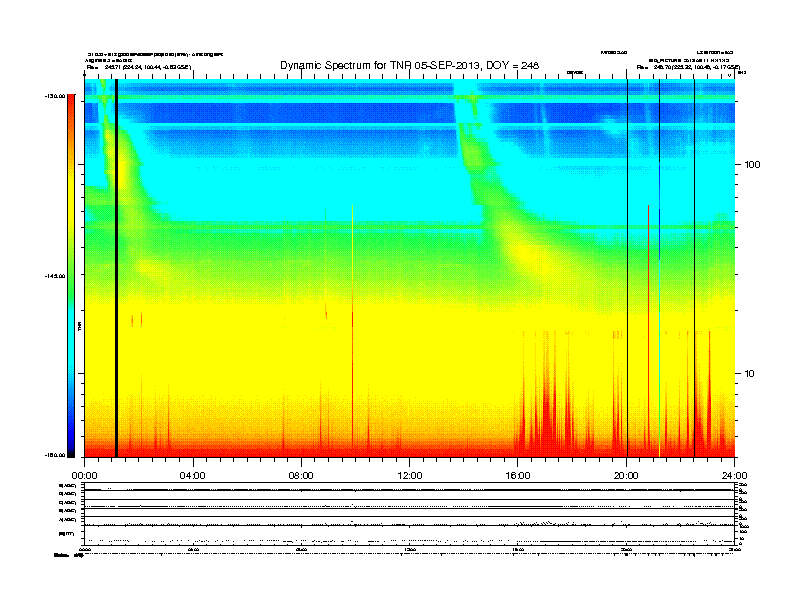Click the -130.00 color scale label
The height and width of the screenshot is (612, 792).
pyautogui.click(x=55, y=96)
